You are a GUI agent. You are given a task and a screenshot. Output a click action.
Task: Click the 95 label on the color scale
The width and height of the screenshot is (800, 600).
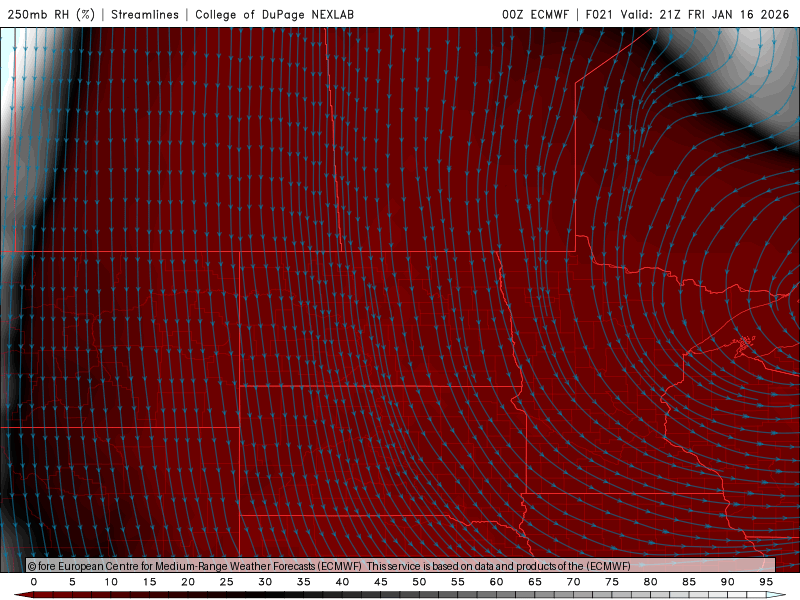click(x=766, y=582)
